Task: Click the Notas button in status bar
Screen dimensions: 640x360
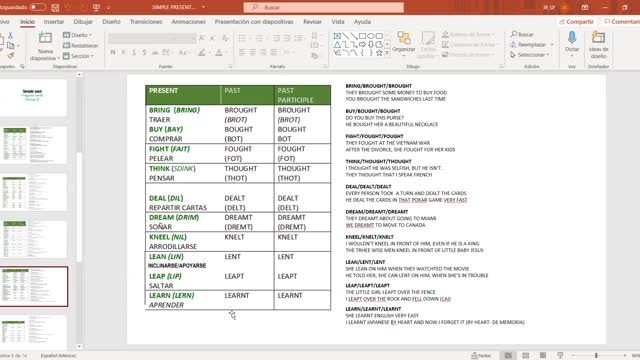Action: pyautogui.click(x=481, y=356)
